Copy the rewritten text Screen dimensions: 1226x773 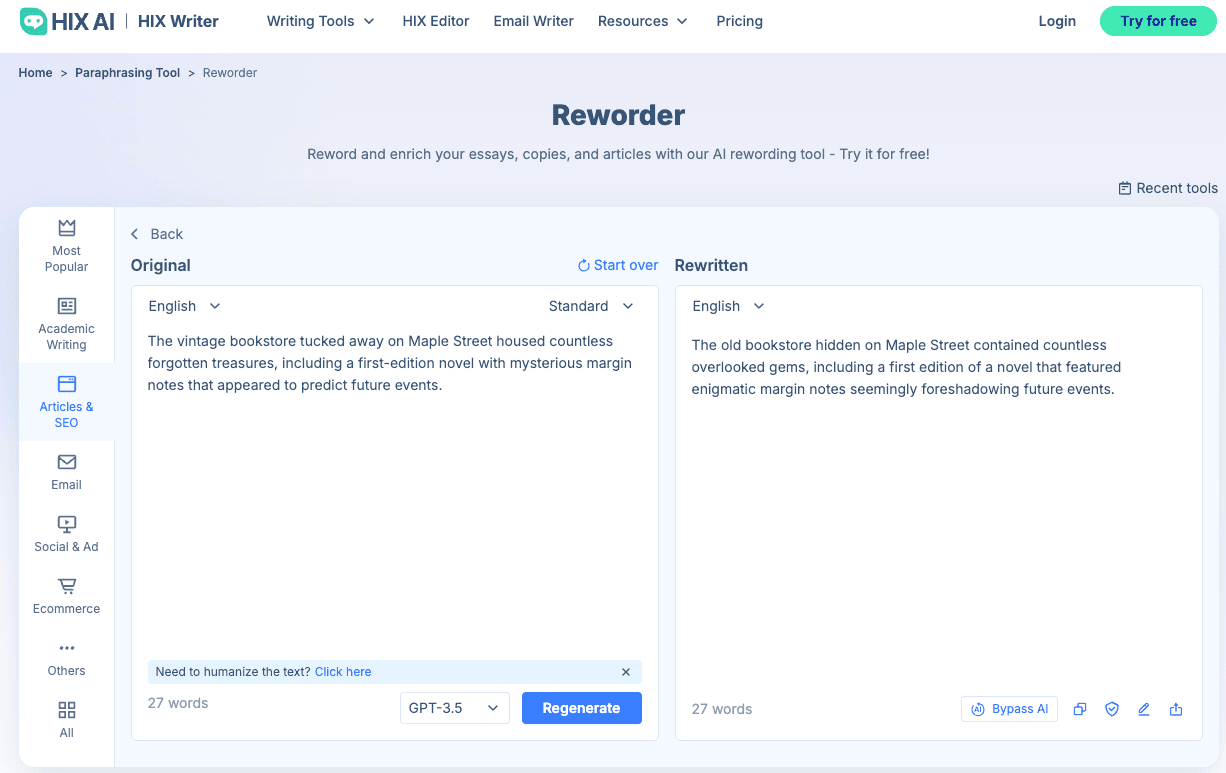(x=1080, y=709)
